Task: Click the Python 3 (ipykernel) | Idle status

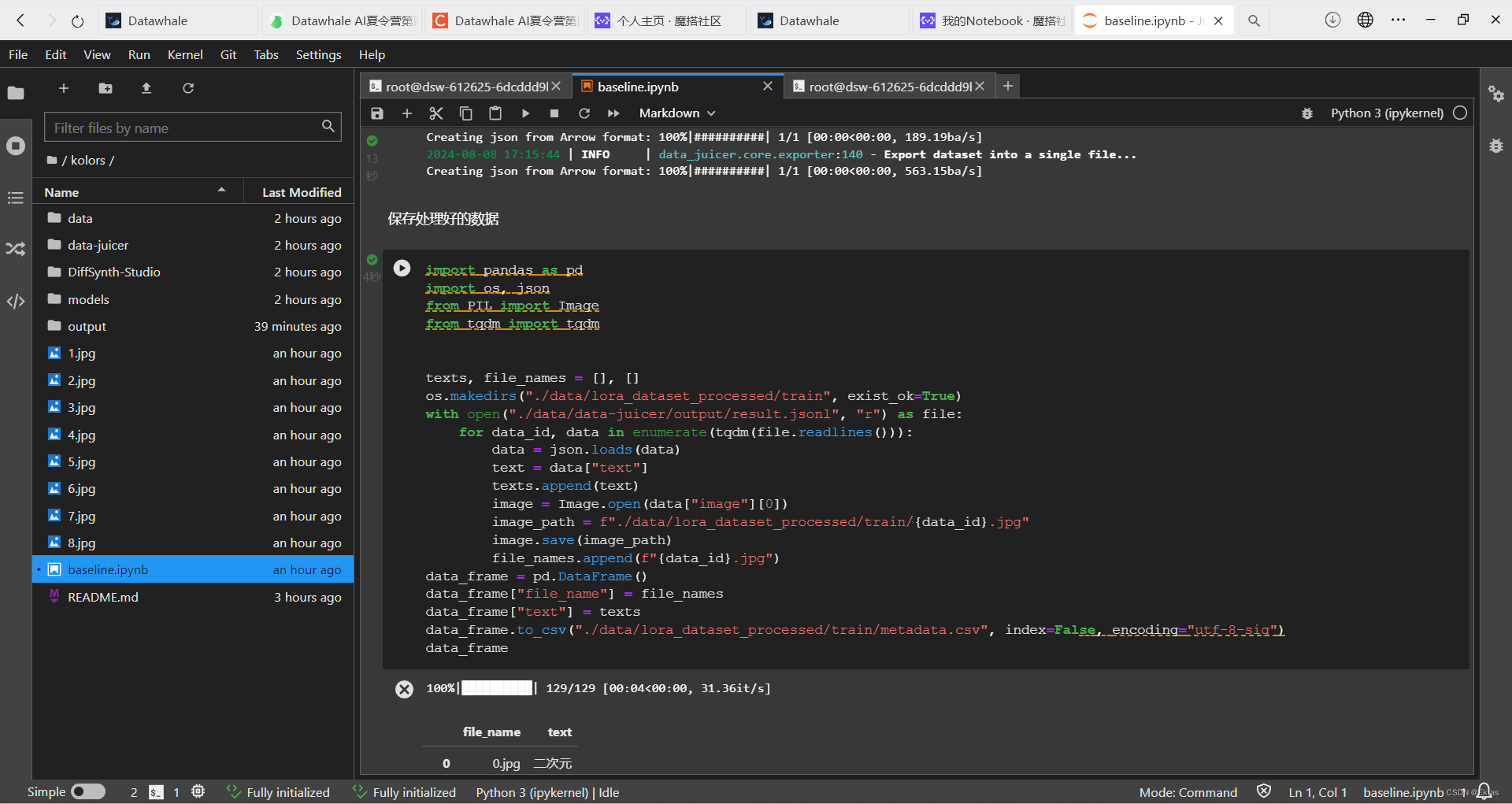Action: 547,792
